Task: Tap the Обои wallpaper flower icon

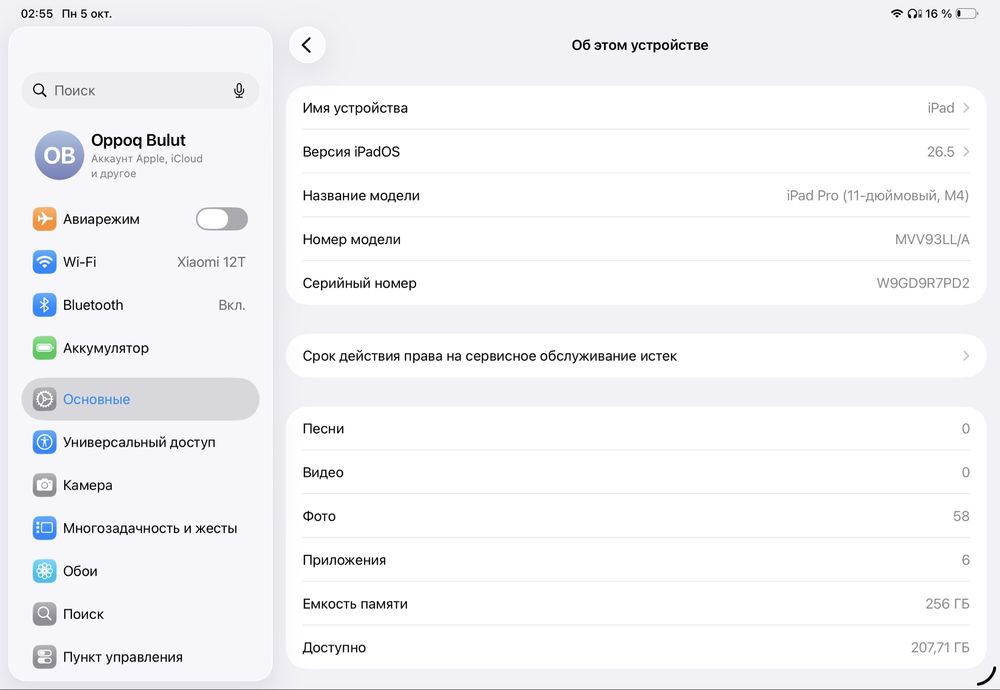Action: [44, 571]
